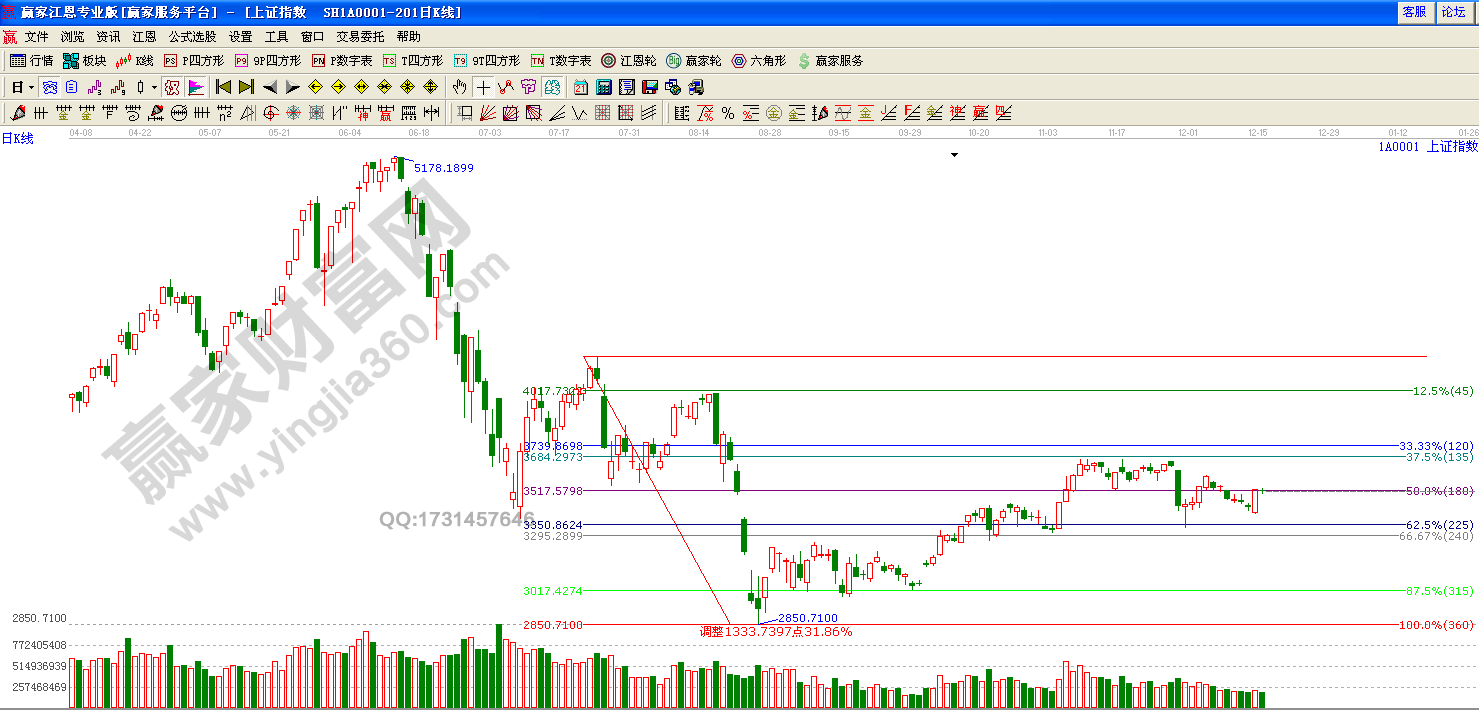
Task: Click the calendar icon in toolbar
Action: point(582,87)
